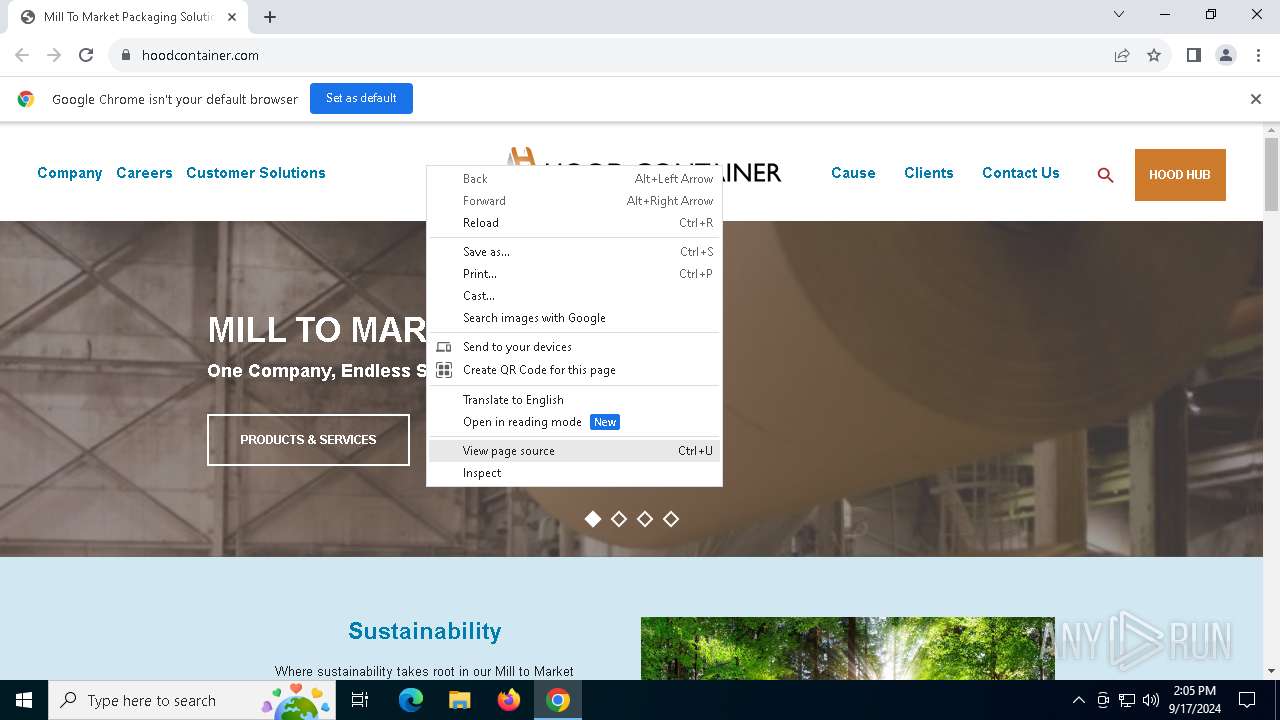
Task: Choose Save as... from context menu
Action: pos(574,252)
